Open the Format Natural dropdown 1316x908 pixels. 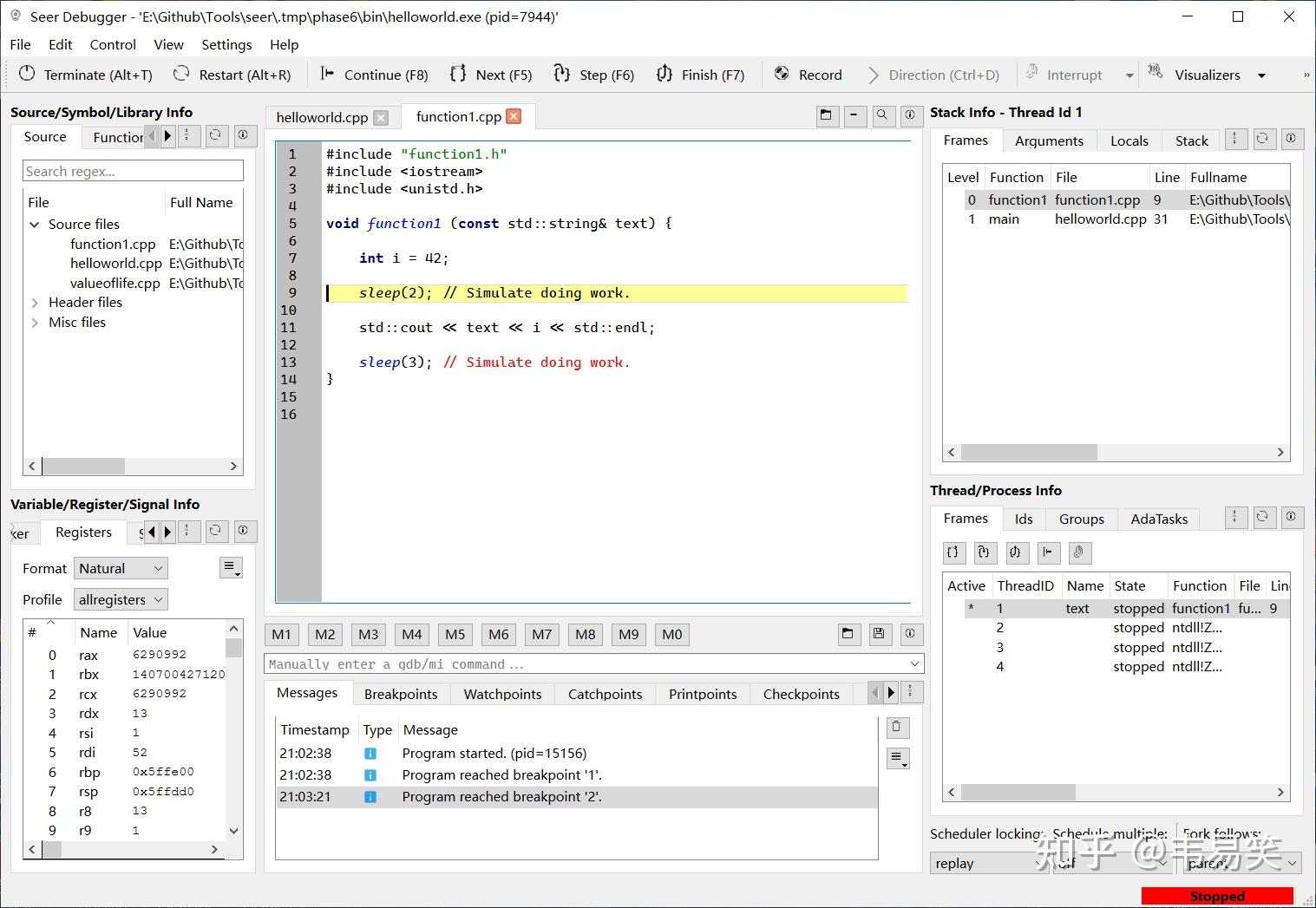[121, 568]
